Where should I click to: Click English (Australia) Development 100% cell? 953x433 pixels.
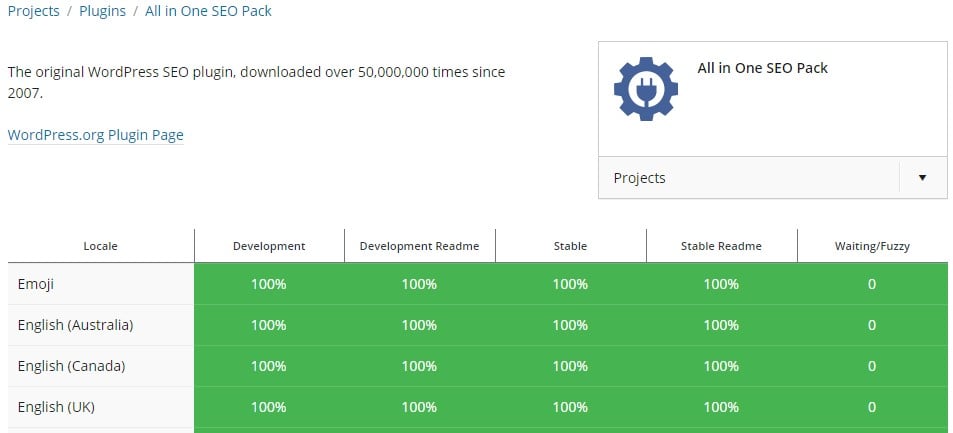[269, 325]
